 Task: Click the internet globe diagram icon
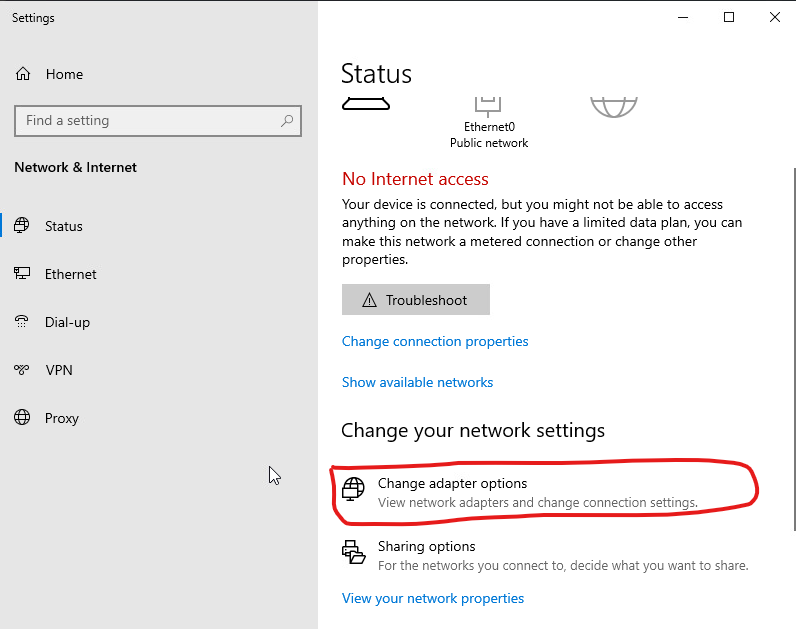[614, 107]
